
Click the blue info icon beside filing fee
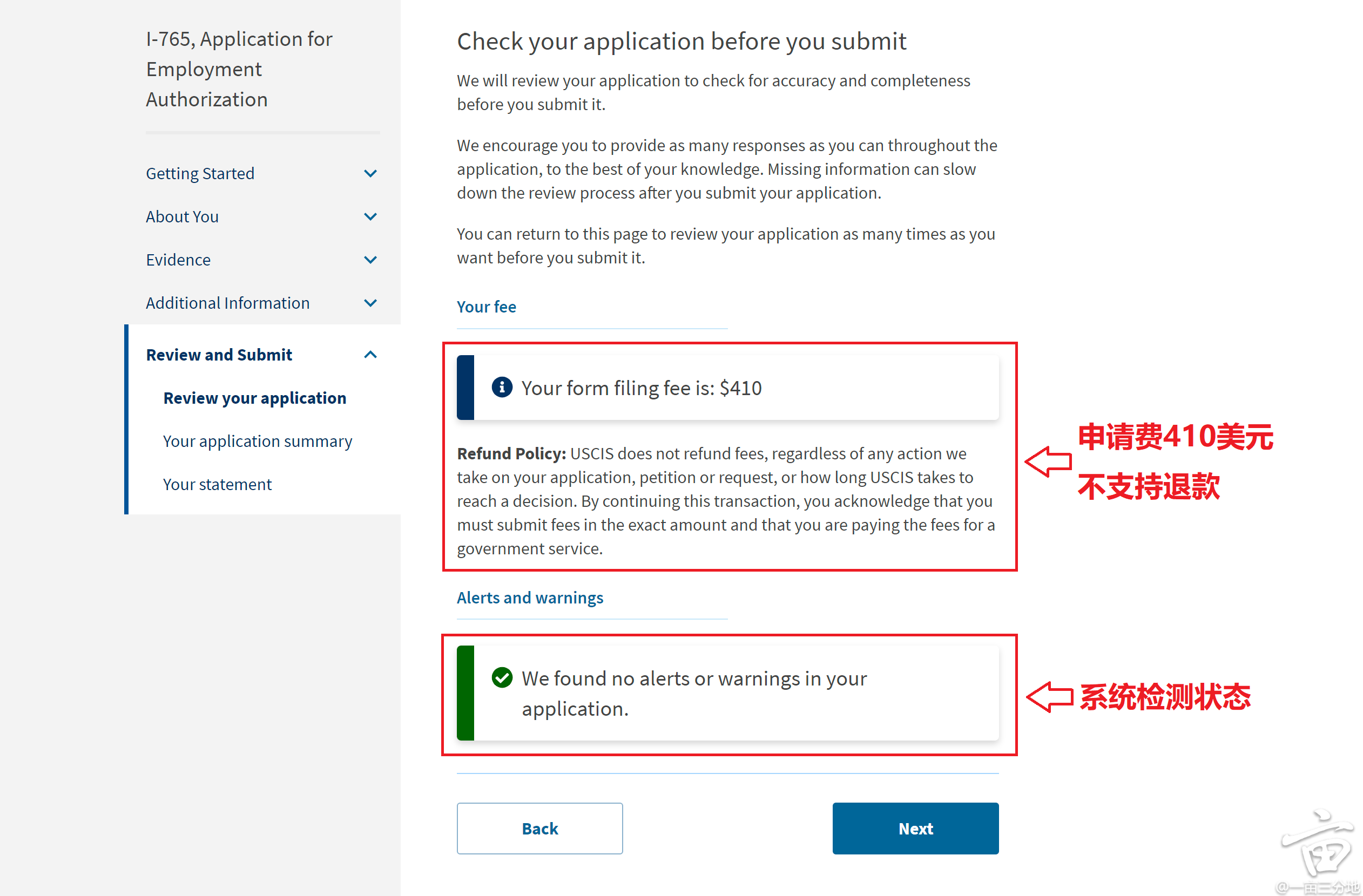(x=502, y=388)
